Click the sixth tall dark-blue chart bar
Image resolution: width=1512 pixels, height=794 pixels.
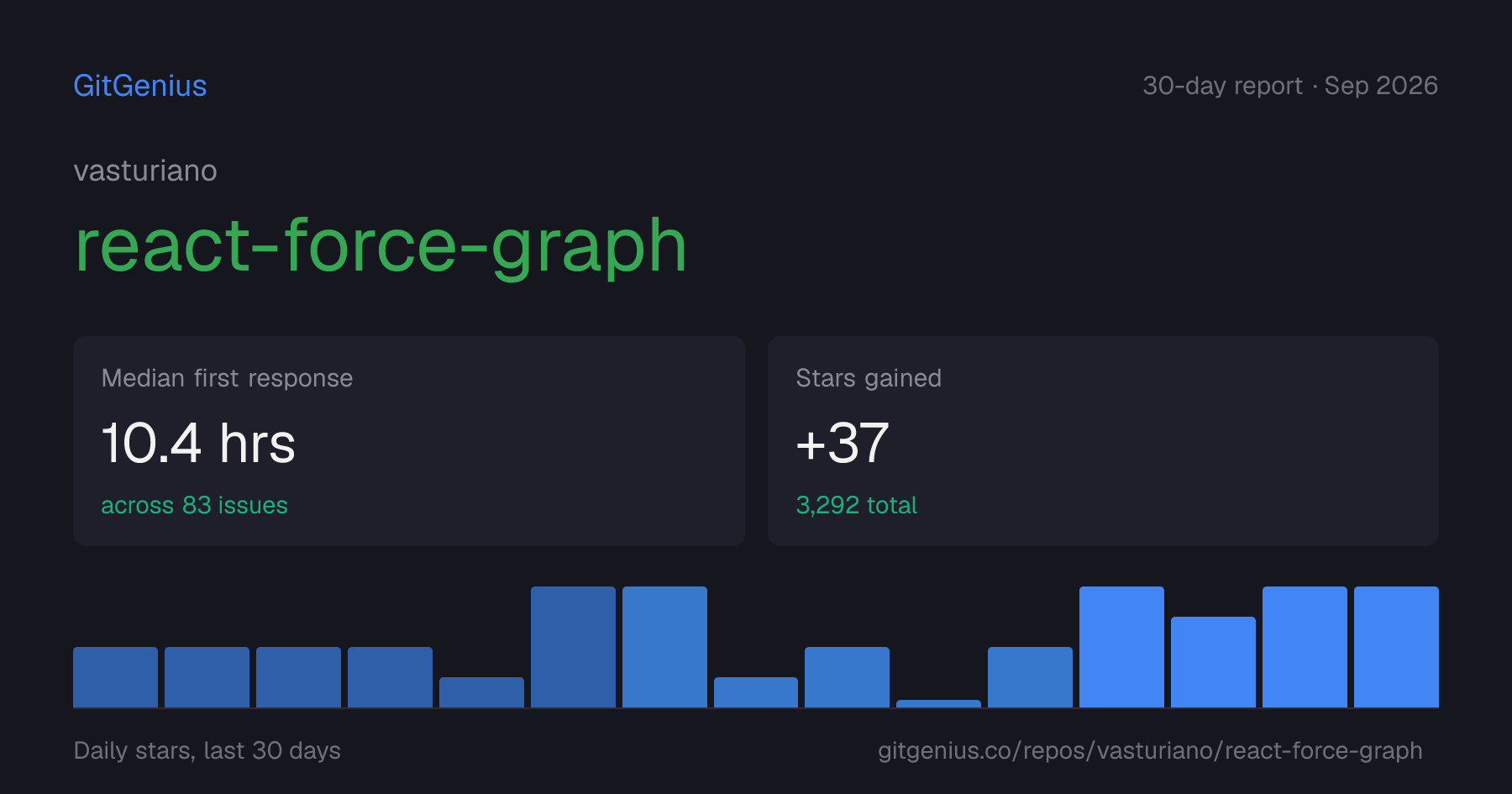(x=573, y=647)
